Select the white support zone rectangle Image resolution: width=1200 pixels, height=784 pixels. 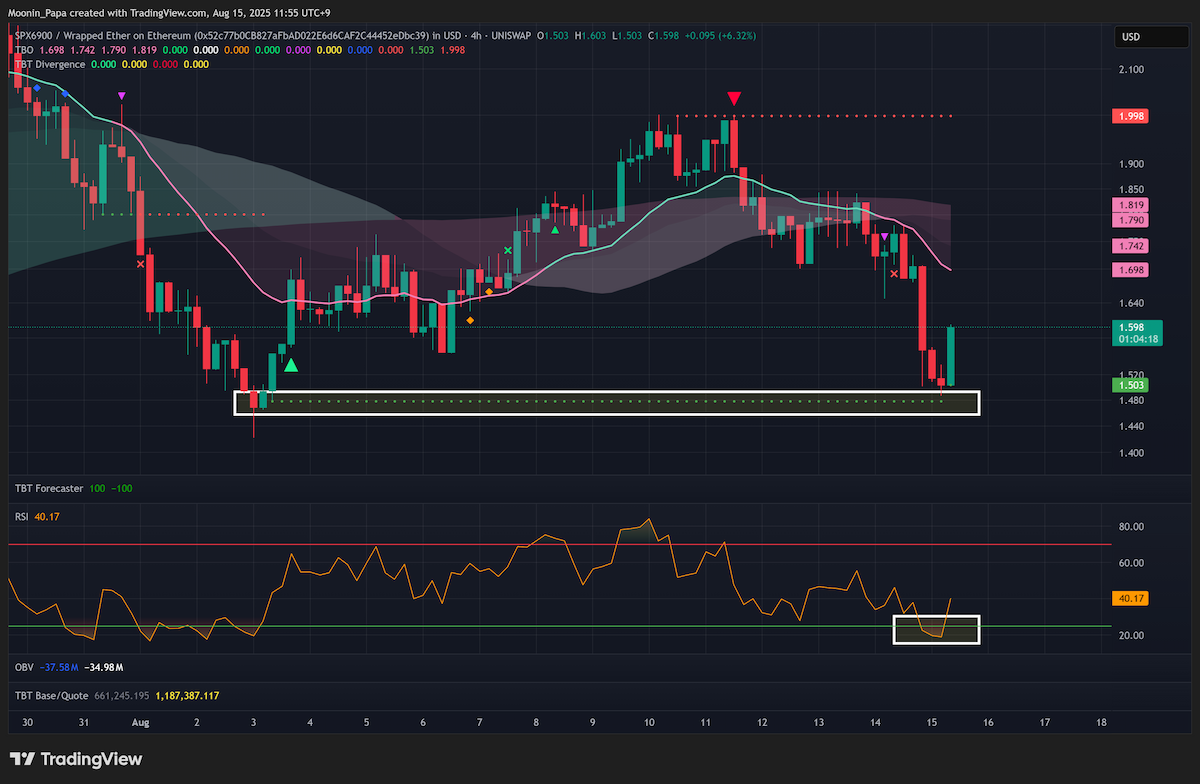pyautogui.click(x=607, y=402)
